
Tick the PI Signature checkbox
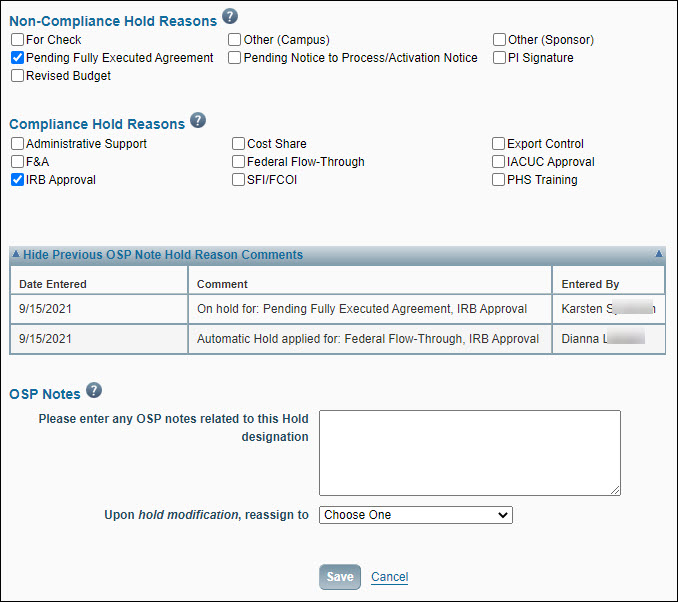pyautogui.click(x=499, y=58)
